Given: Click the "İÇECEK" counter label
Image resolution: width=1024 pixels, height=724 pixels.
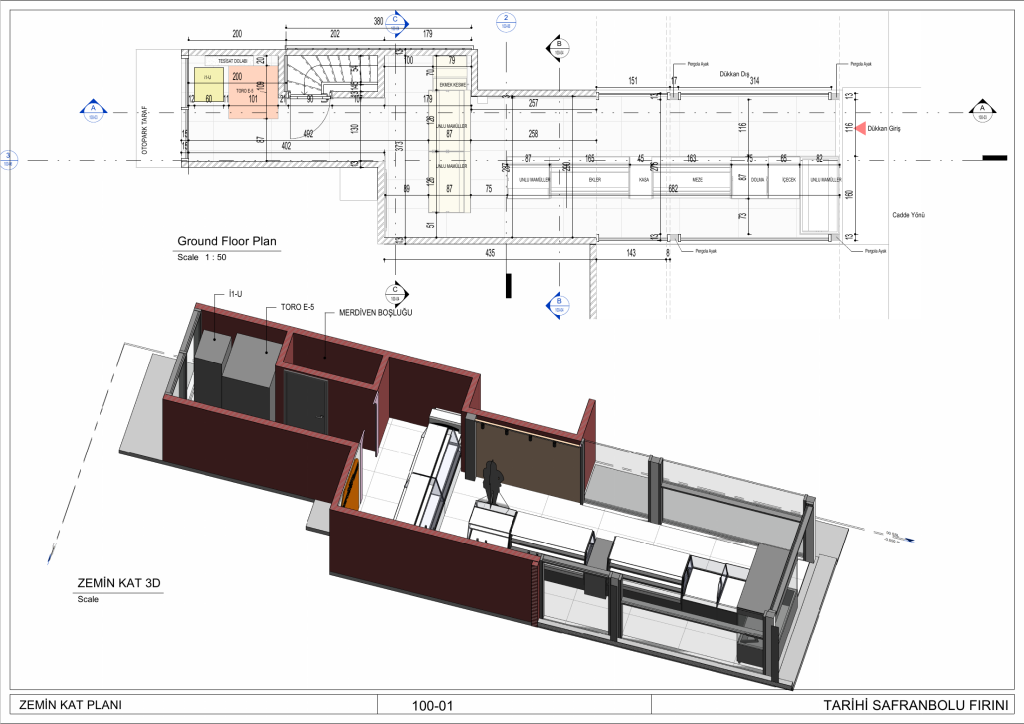Looking at the screenshot, I should pos(789,180).
